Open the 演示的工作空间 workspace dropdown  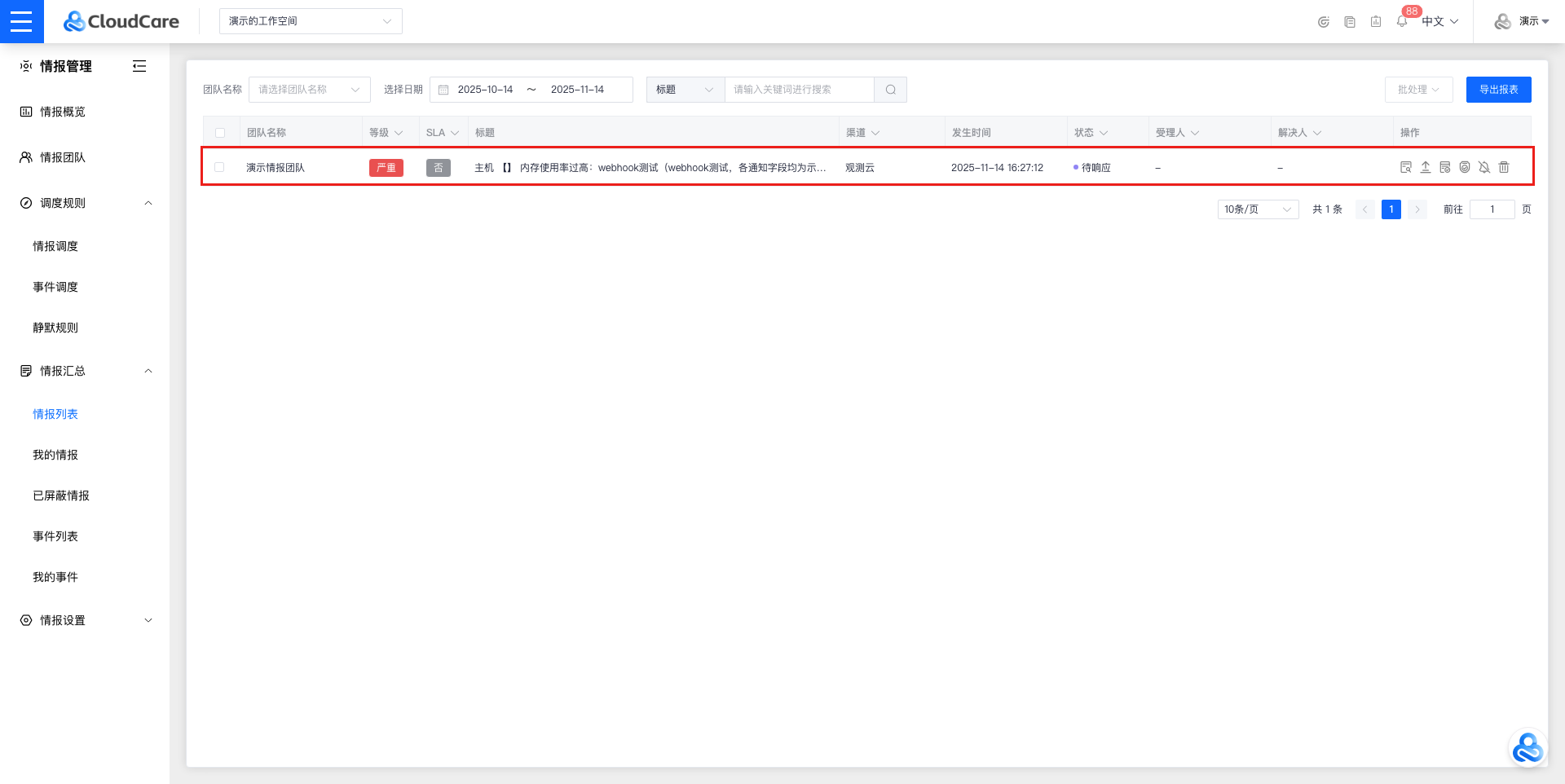click(310, 21)
